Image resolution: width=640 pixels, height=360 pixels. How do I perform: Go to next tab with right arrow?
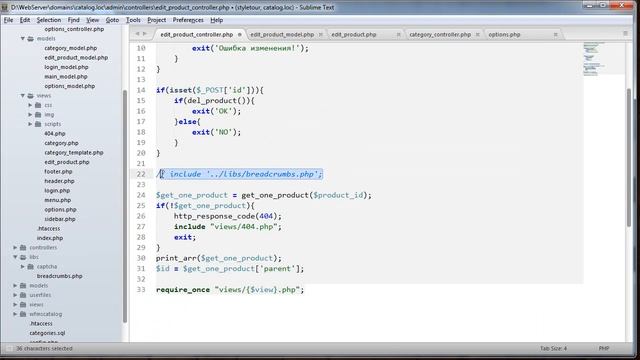(144, 34)
